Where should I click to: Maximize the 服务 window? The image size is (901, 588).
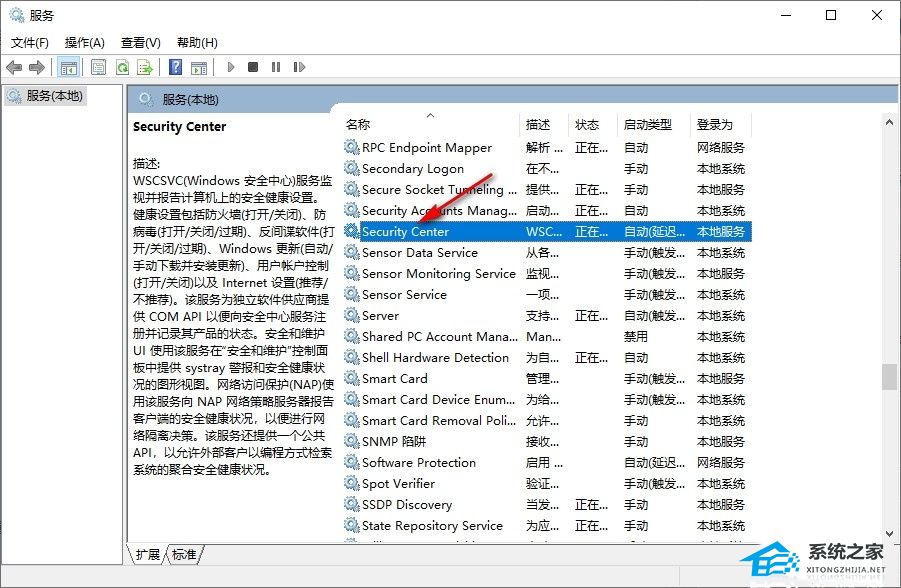(x=831, y=15)
